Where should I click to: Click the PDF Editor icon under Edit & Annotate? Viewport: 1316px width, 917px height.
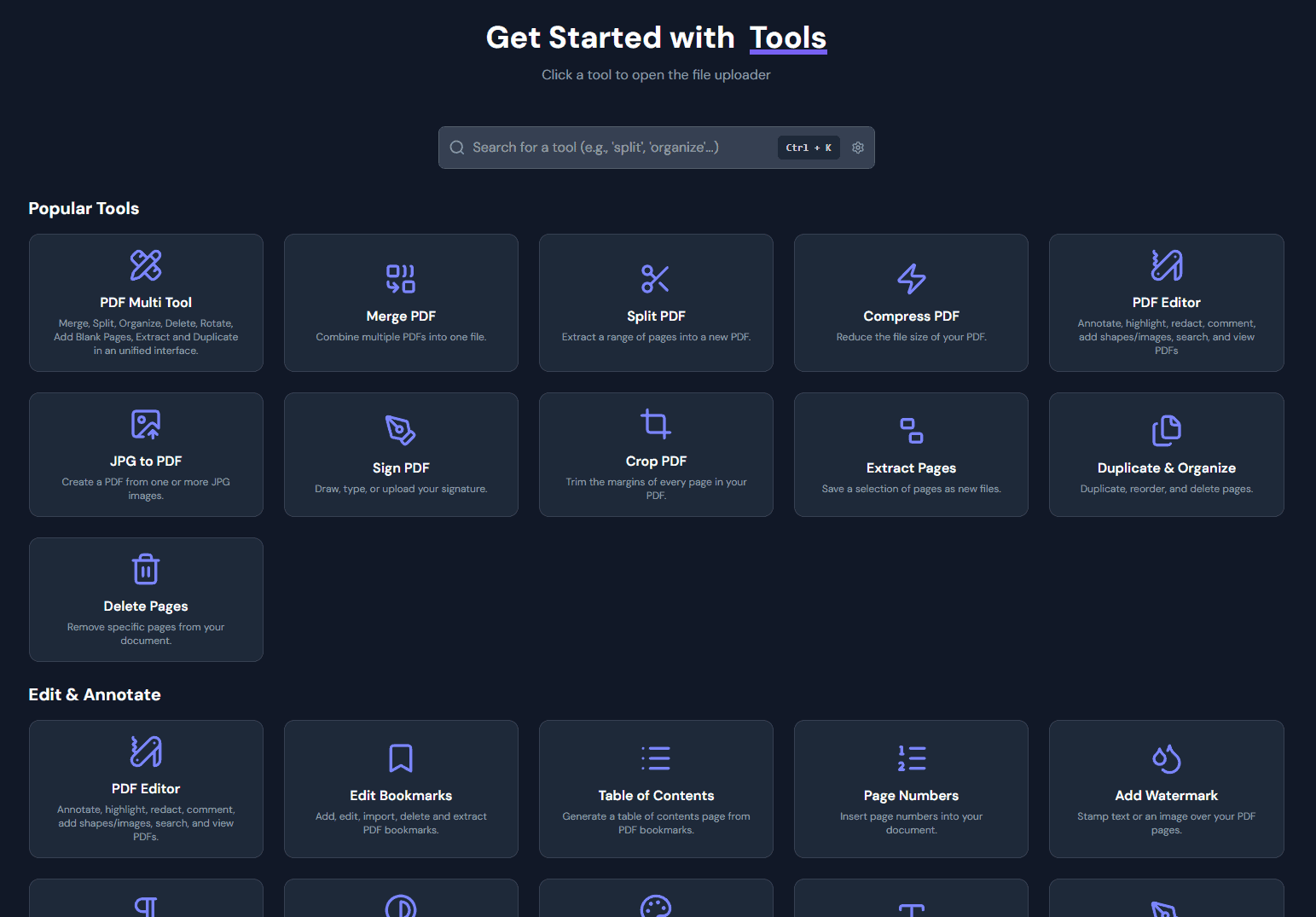[146, 752]
